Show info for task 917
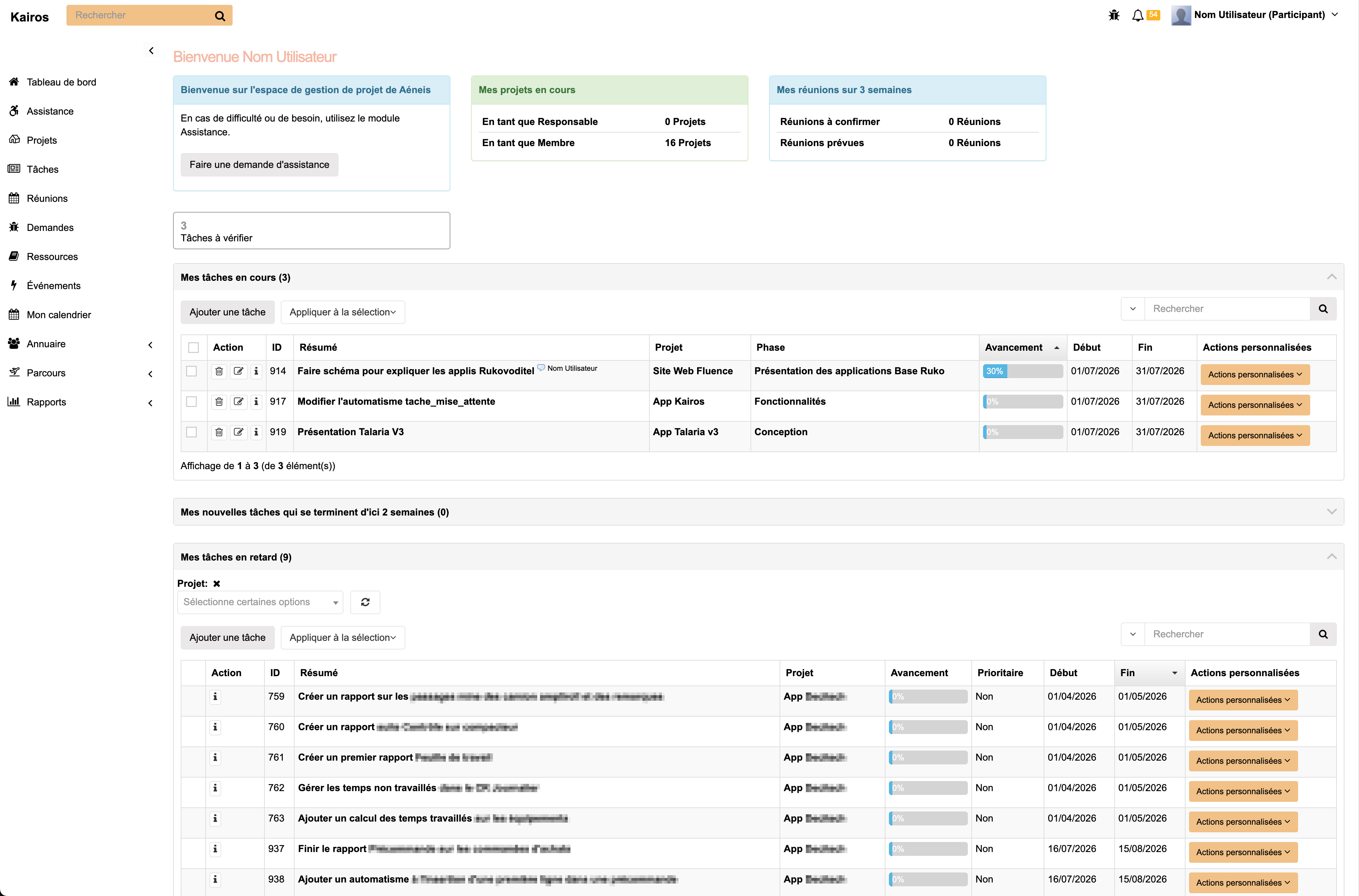The width and height of the screenshot is (1359, 896). click(256, 402)
